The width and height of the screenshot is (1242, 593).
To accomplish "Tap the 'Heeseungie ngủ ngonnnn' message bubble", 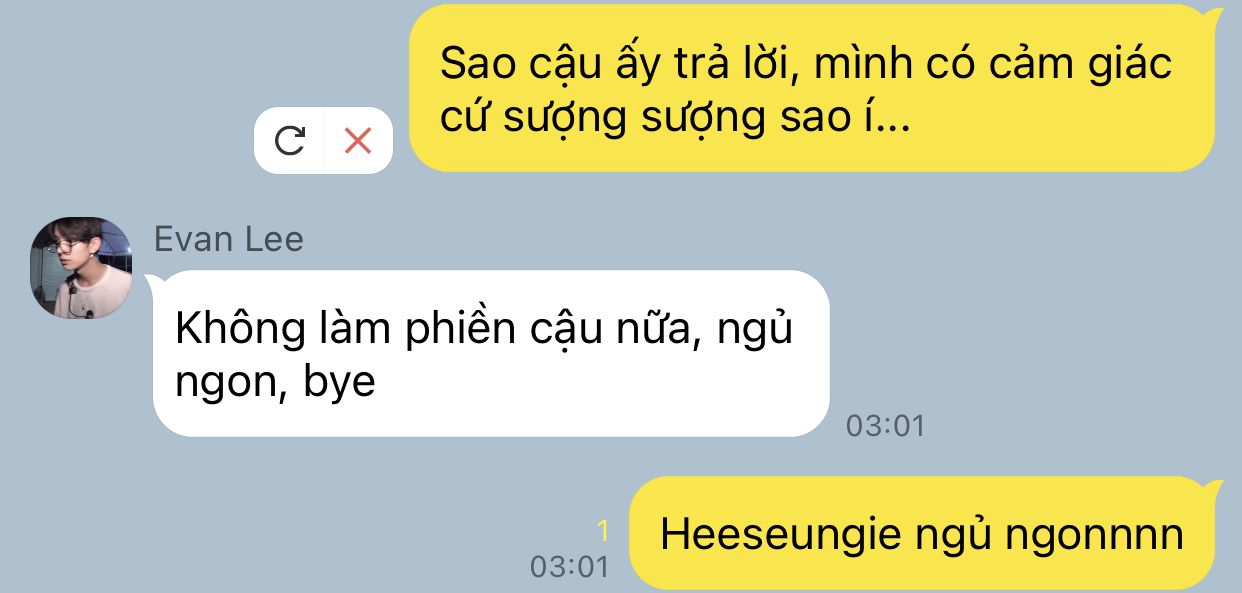I will 921,535.
